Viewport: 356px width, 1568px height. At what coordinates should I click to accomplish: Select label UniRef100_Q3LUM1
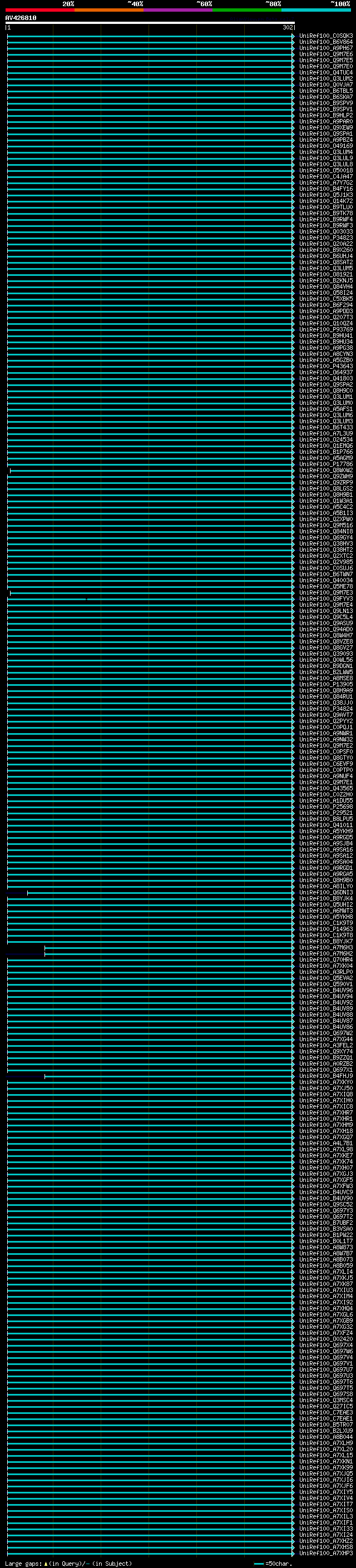[326, 397]
